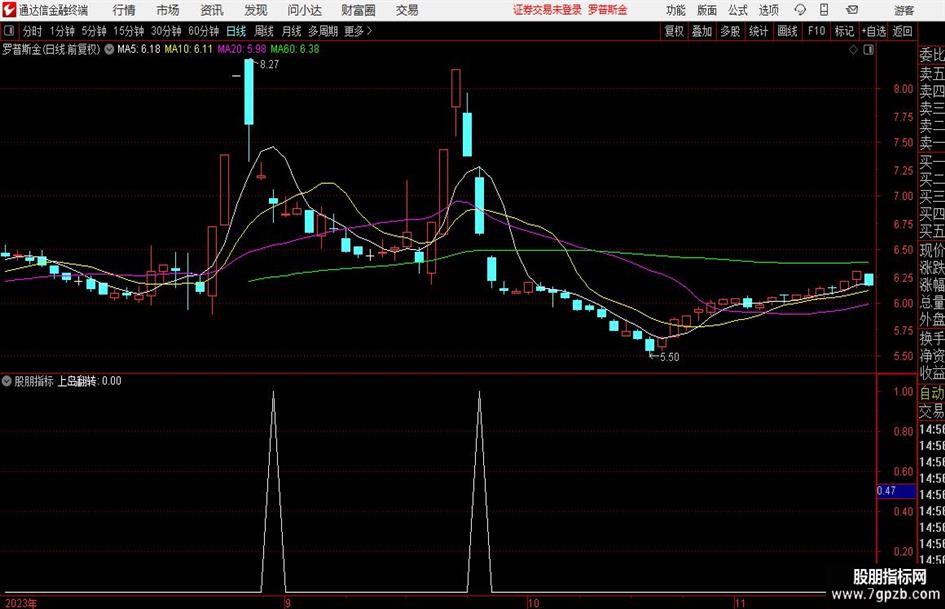
Task: Select the 15分钟 period
Action: [128, 31]
